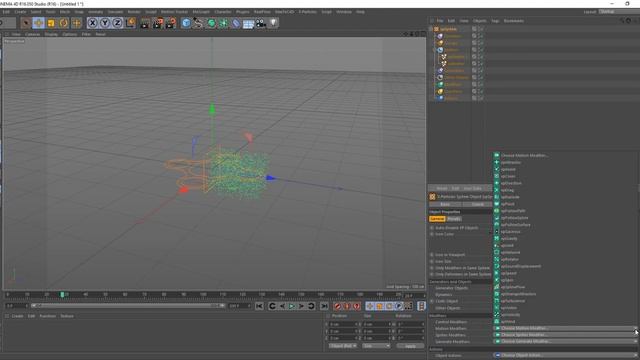
Task: Choose xpGravity from the modifier list
Action: coord(509,239)
